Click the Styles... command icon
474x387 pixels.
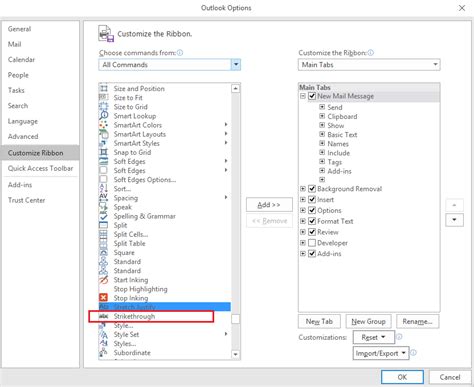tap(104, 343)
